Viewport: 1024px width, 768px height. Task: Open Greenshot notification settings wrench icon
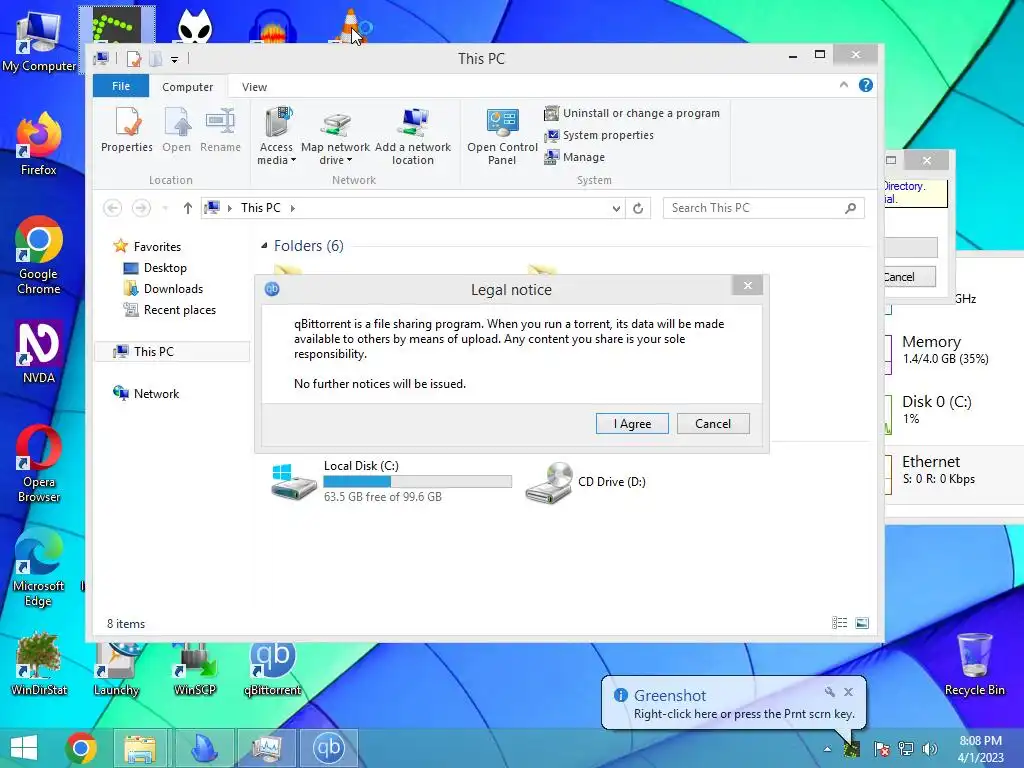tap(829, 692)
